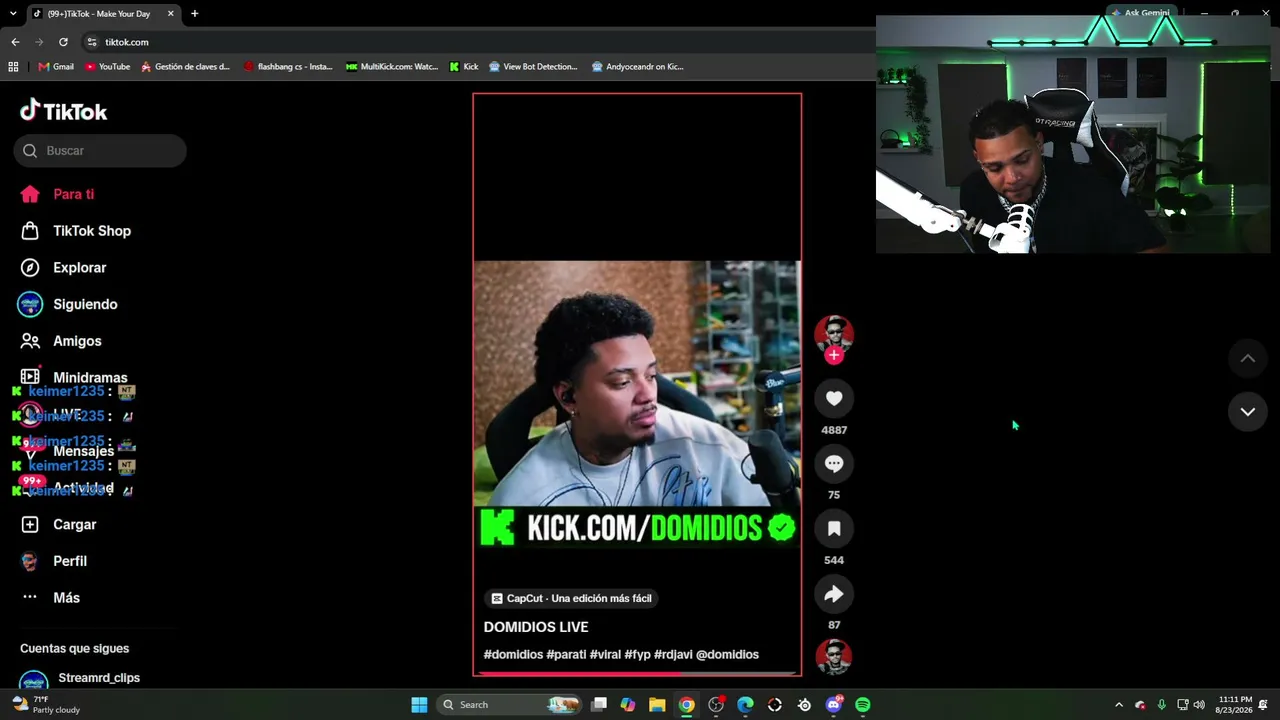1280x720 pixels.
Task: Open the YouTube bookmark
Action: tap(108, 67)
